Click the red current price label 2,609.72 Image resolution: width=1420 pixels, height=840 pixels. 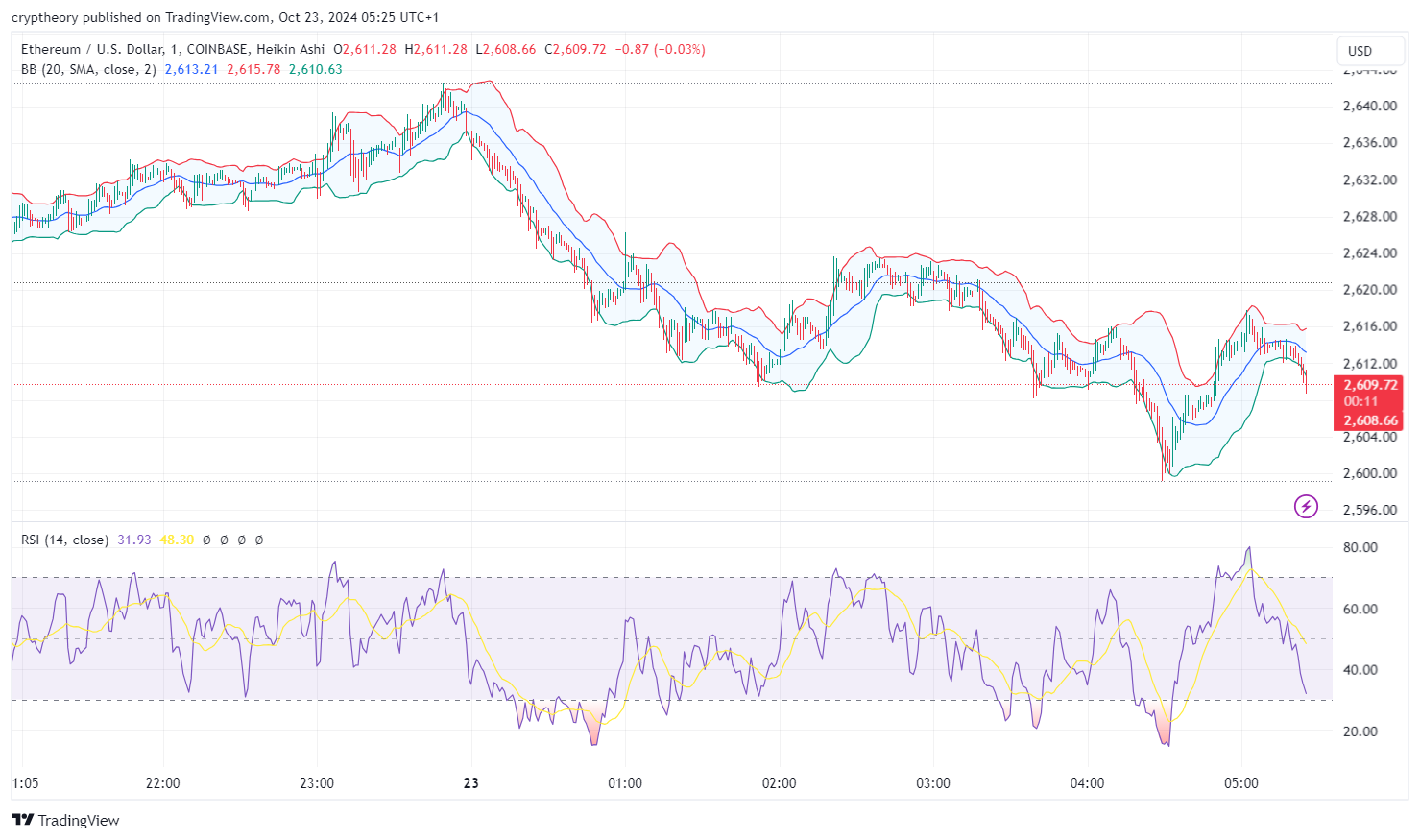point(1370,384)
